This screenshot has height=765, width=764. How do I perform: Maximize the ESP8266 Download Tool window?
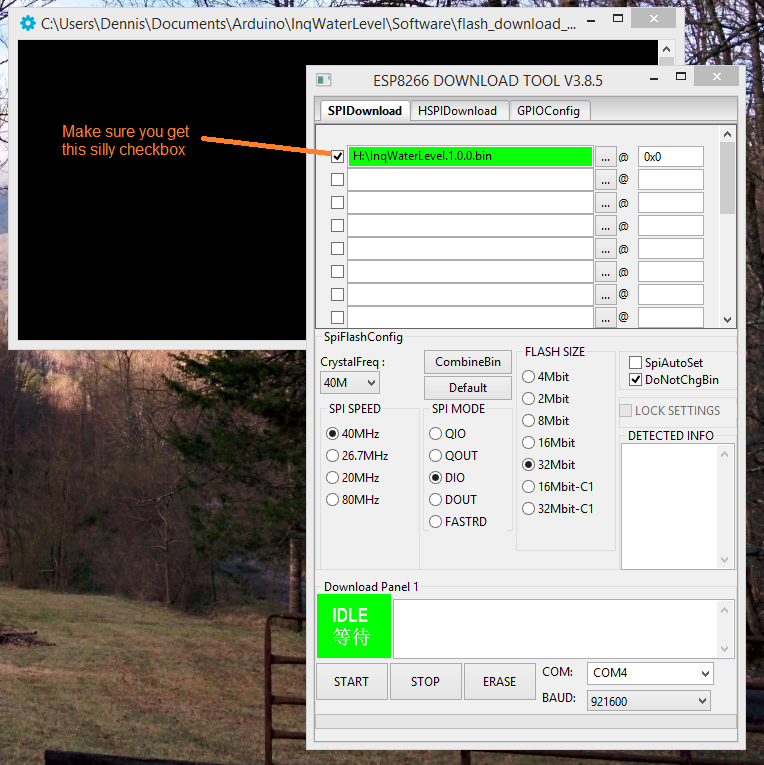tap(681, 77)
